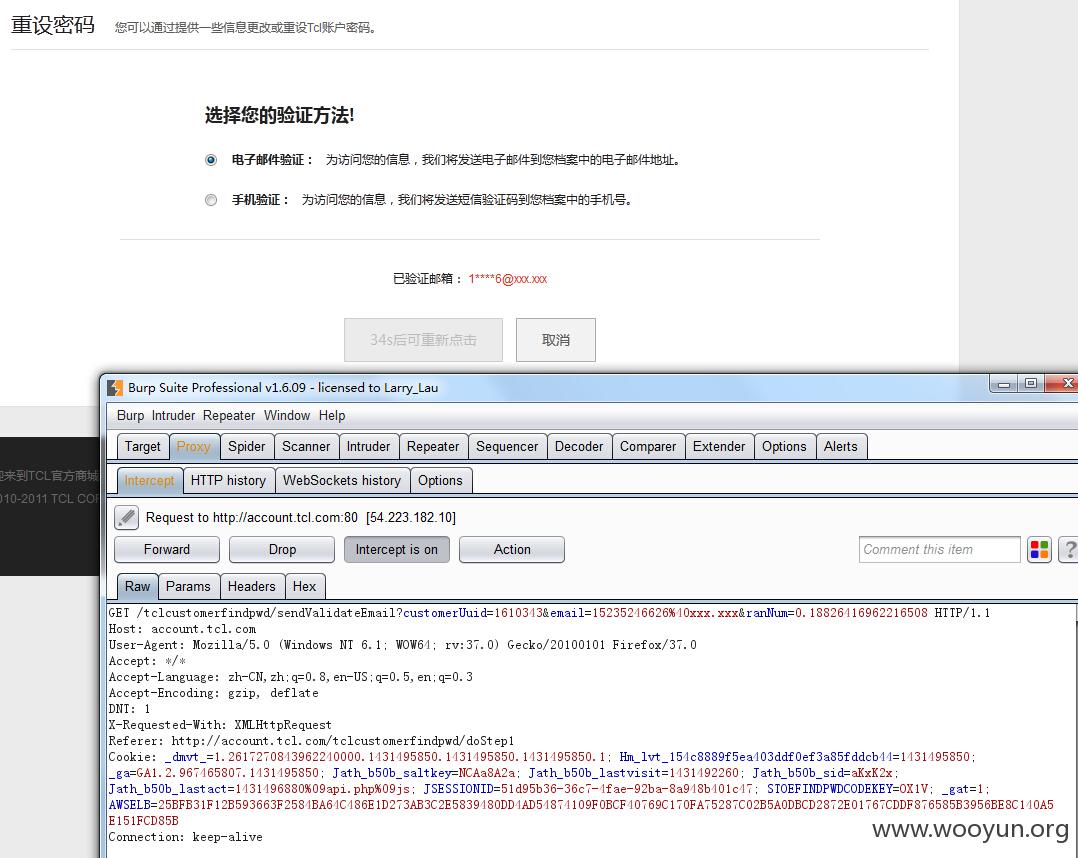The height and width of the screenshot is (858, 1078).
Task: Open the highlight color picker icon
Action: point(1039,549)
